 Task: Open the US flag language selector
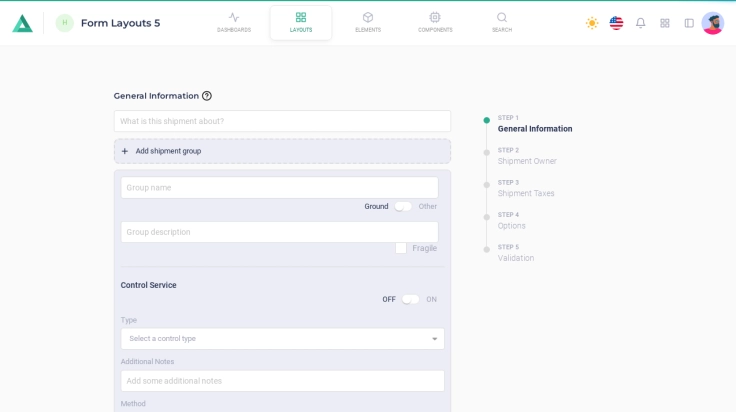pos(616,23)
